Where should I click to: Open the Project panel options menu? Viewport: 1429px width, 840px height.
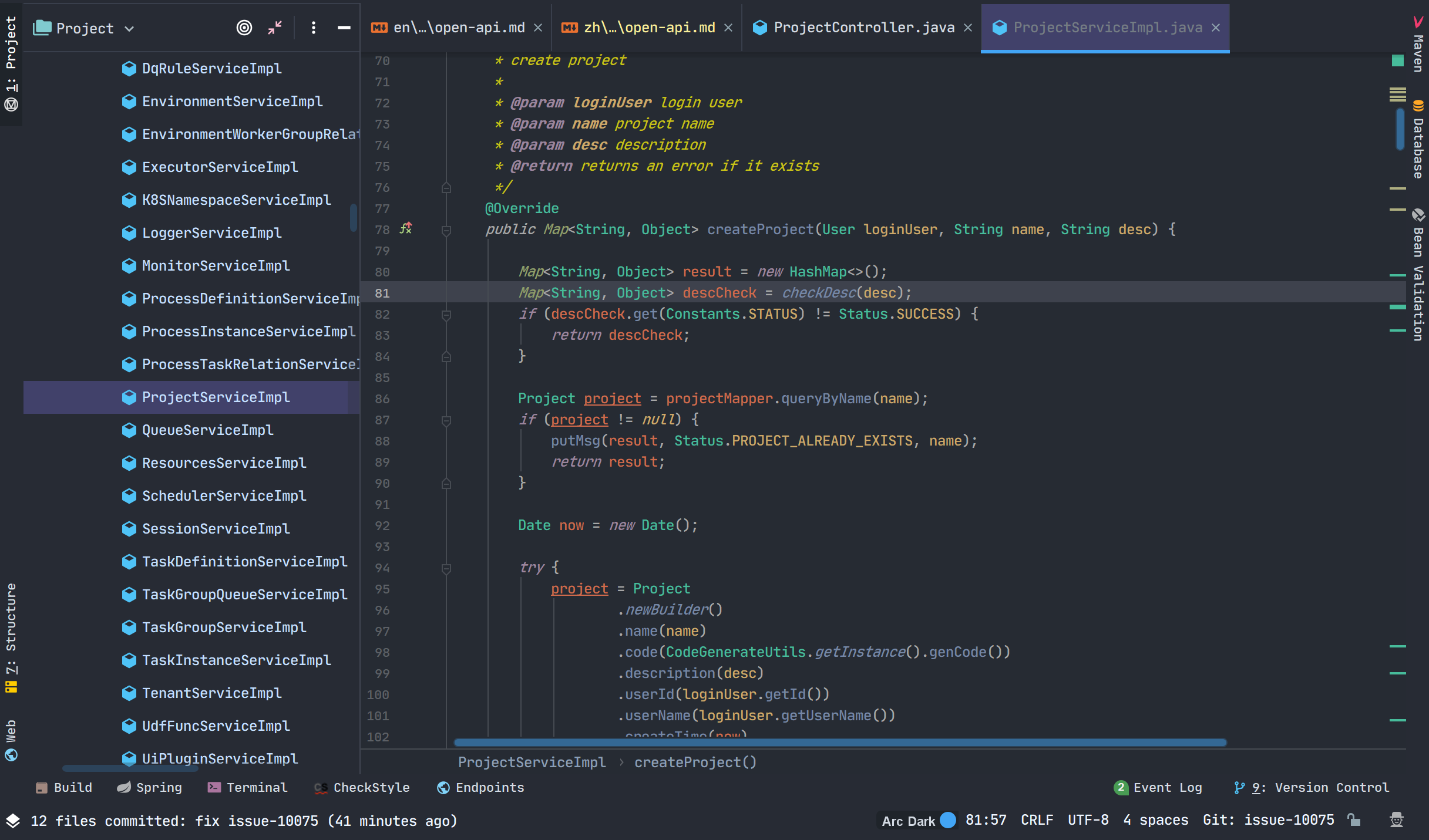point(314,27)
